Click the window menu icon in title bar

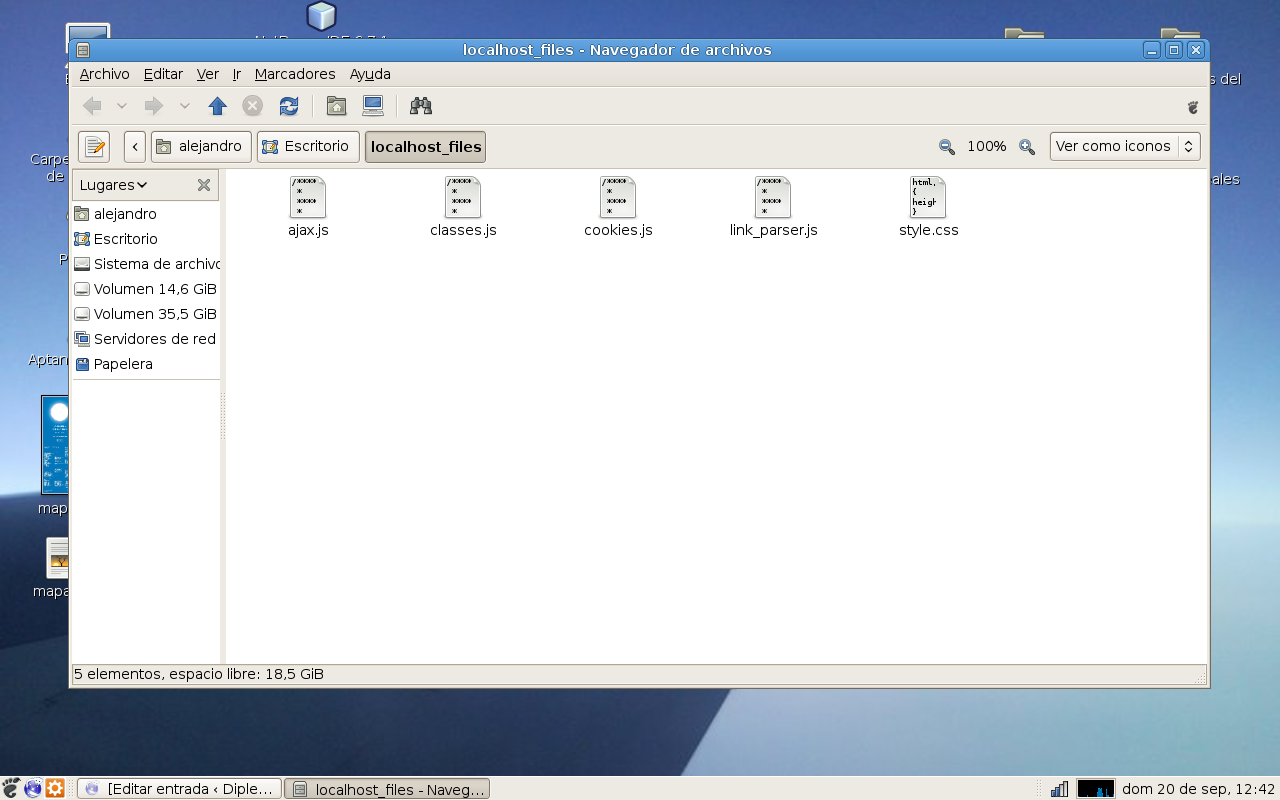(83, 50)
